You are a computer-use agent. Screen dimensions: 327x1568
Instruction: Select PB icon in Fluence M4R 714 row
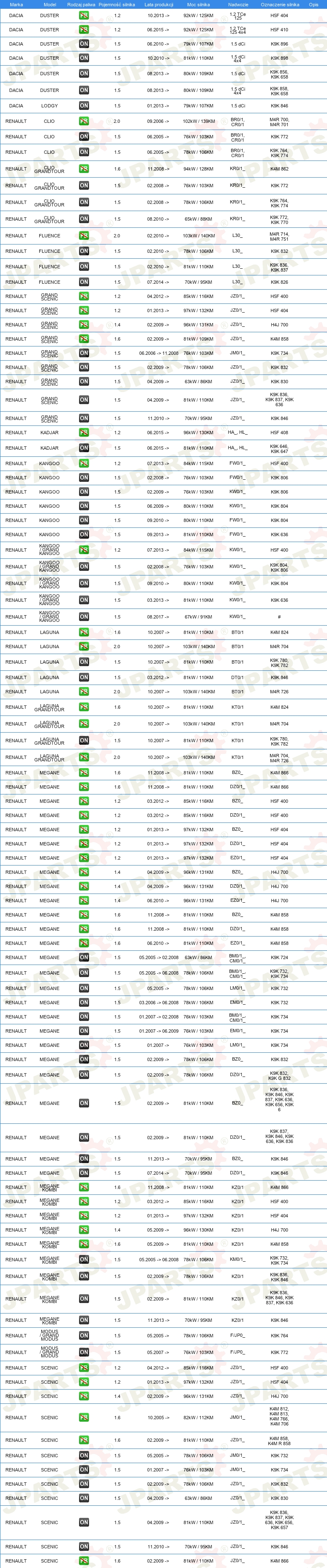click(84, 236)
